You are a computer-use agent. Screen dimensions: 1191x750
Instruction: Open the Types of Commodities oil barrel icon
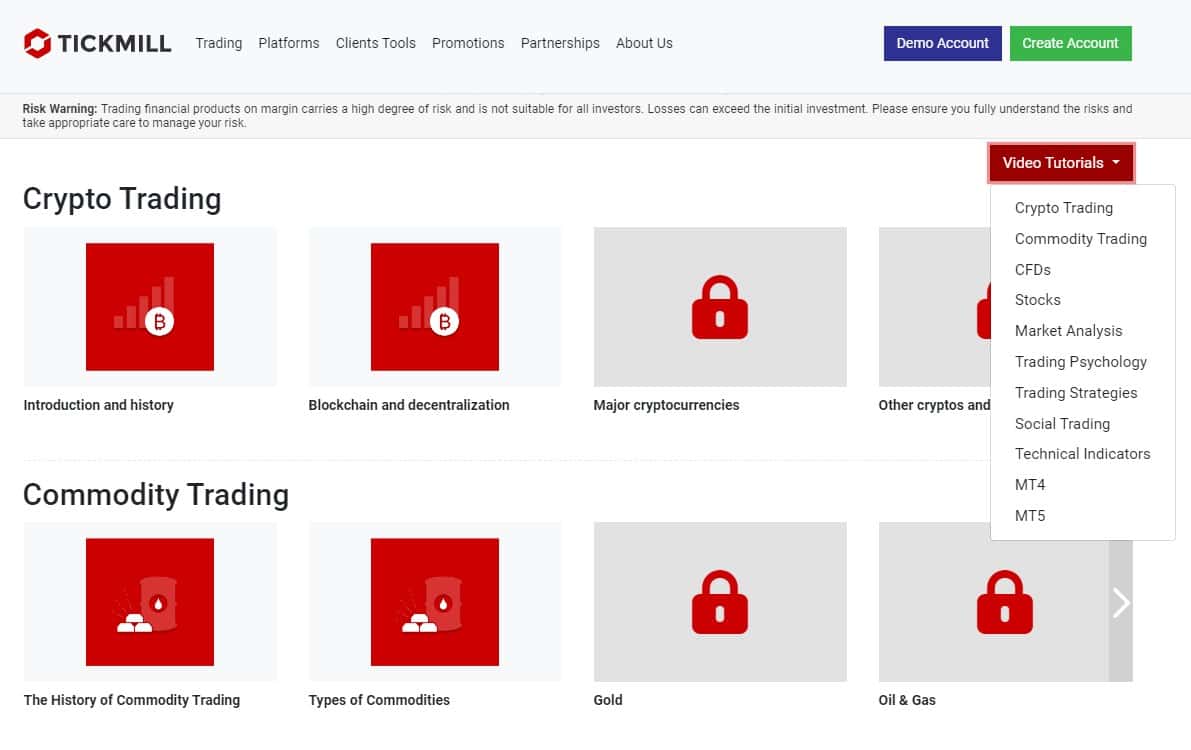point(434,602)
